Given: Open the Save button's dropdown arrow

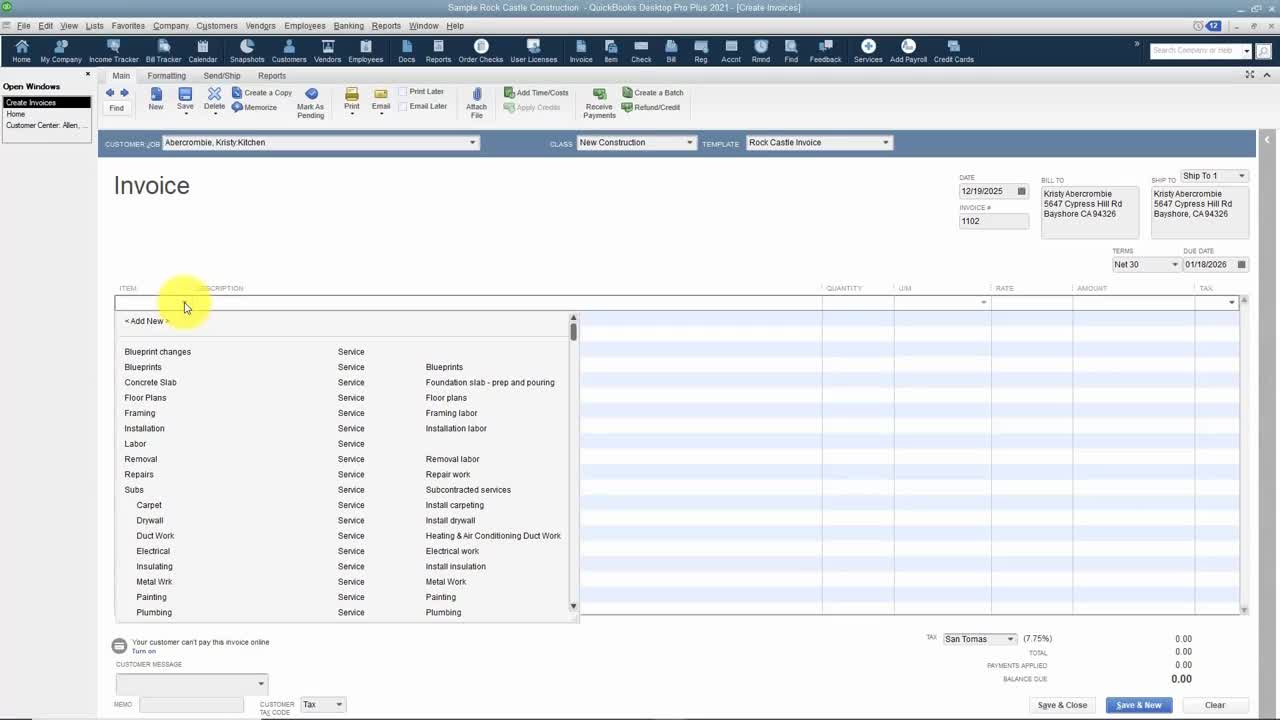Looking at the screenshot, I should [185, 113].
